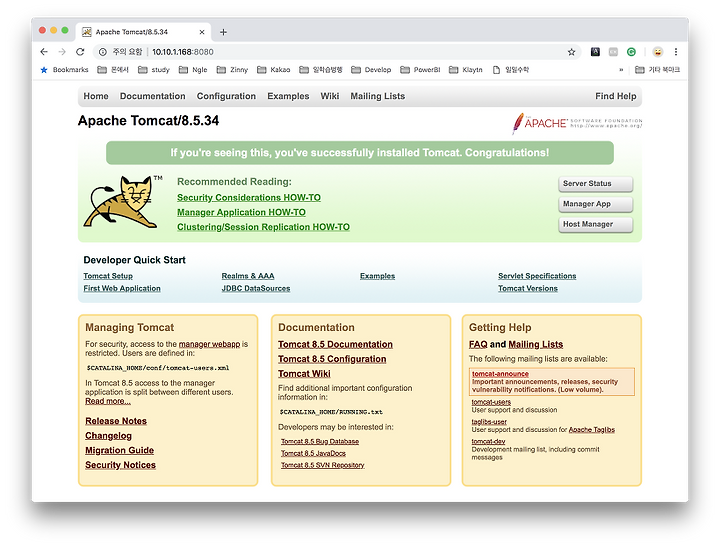Screen dimensions: 720x547
Task: Open Examples in the Tomcat nav bar
Action: [288, 96]
